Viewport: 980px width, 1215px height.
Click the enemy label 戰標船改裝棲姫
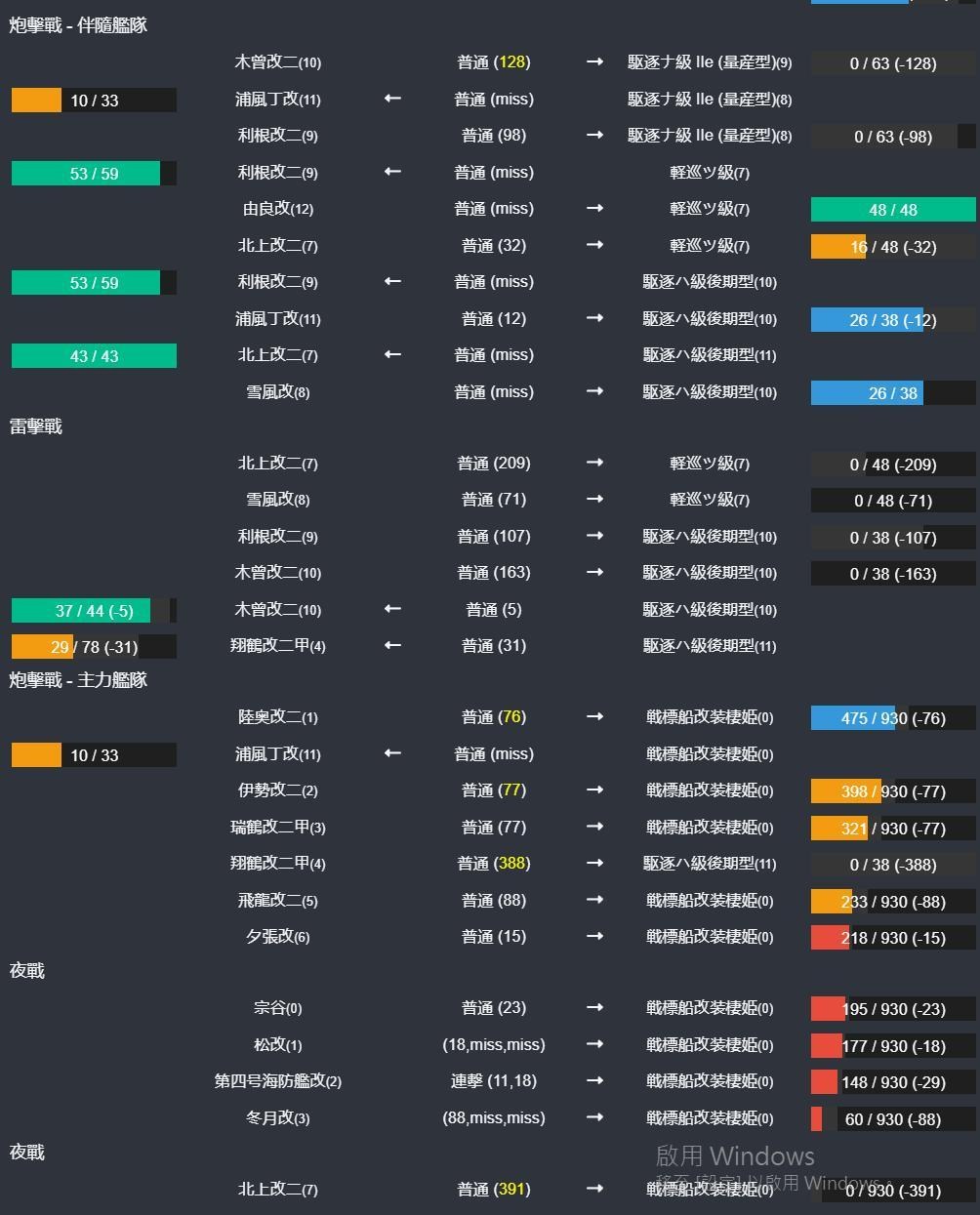(x=711, y=717)
